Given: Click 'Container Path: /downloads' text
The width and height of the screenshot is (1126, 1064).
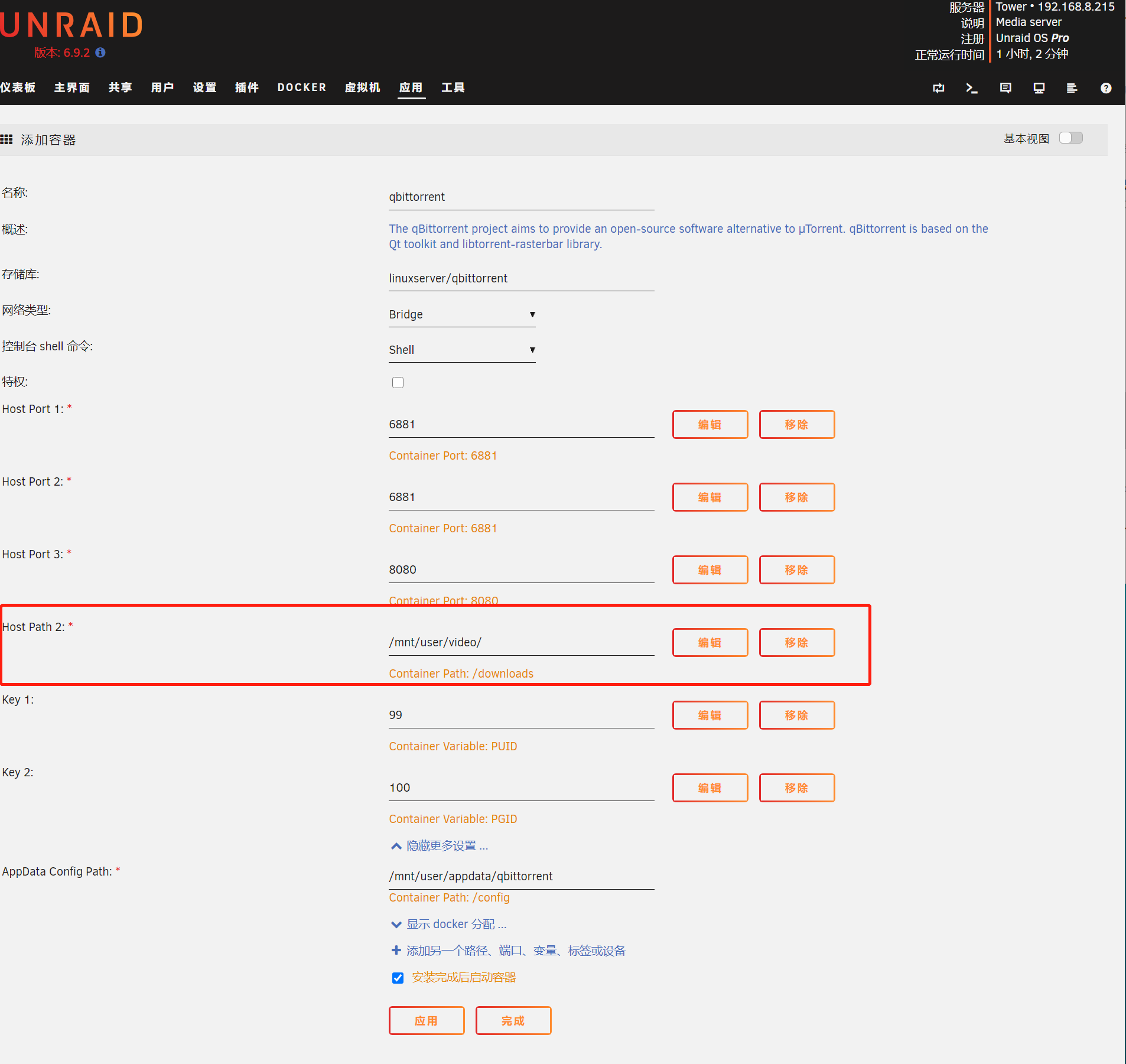Looking at the screenshot, I should coord(461,673).
